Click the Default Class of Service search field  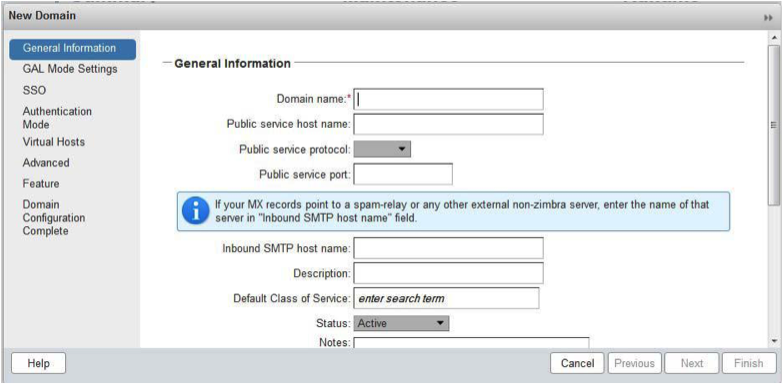[446, 298]
